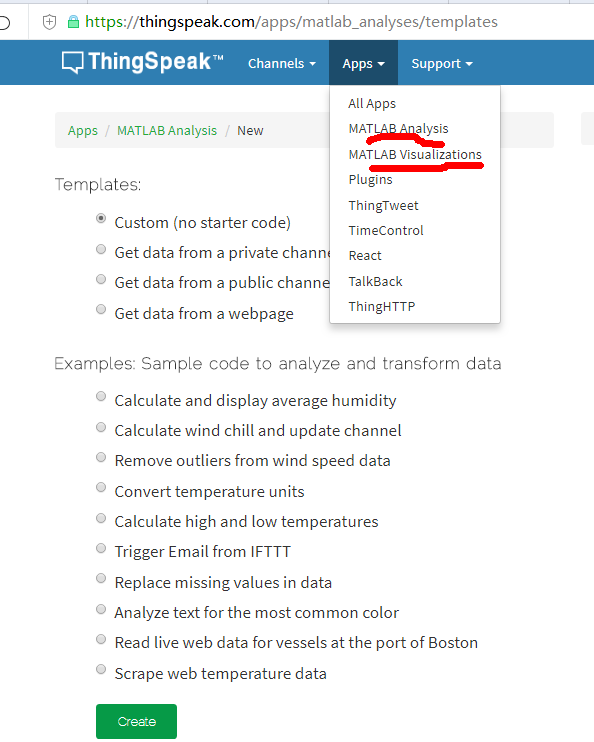Click the browser address bar URL
This screenshot has height=742, width=594.
pos(291,22)
